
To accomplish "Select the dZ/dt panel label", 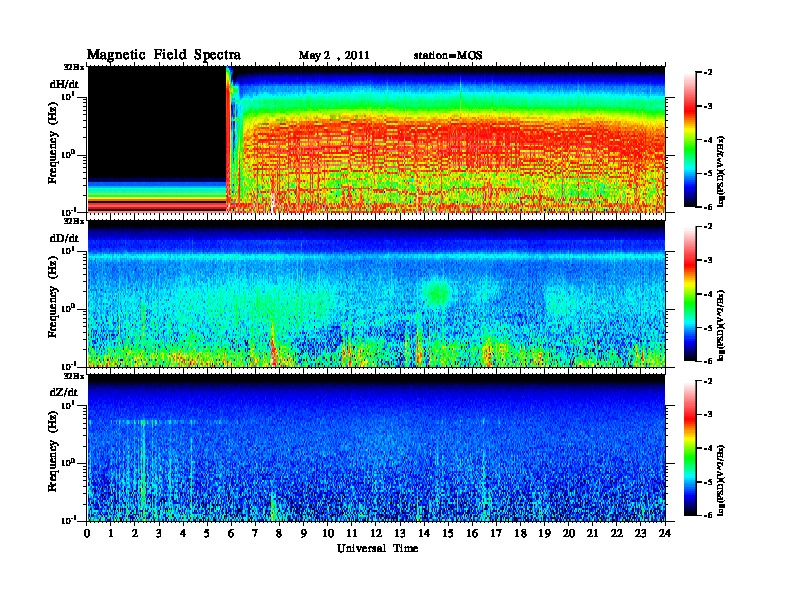I will 64,392.
